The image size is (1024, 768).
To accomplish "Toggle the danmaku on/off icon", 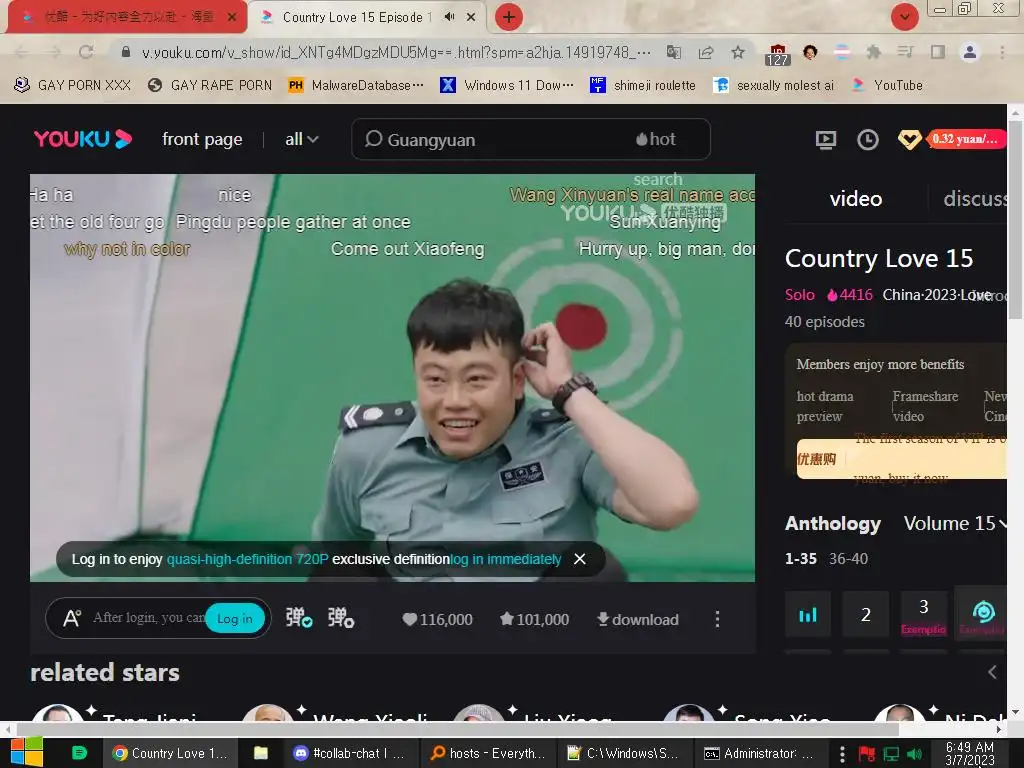I will [298, 618].
